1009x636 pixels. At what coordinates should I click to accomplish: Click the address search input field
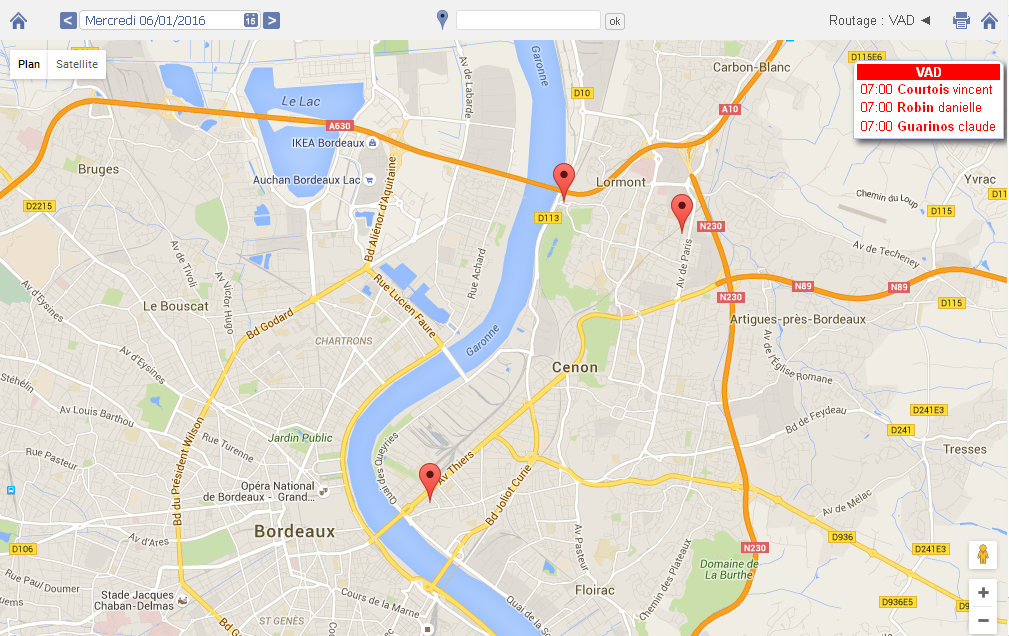coord(528,20)
